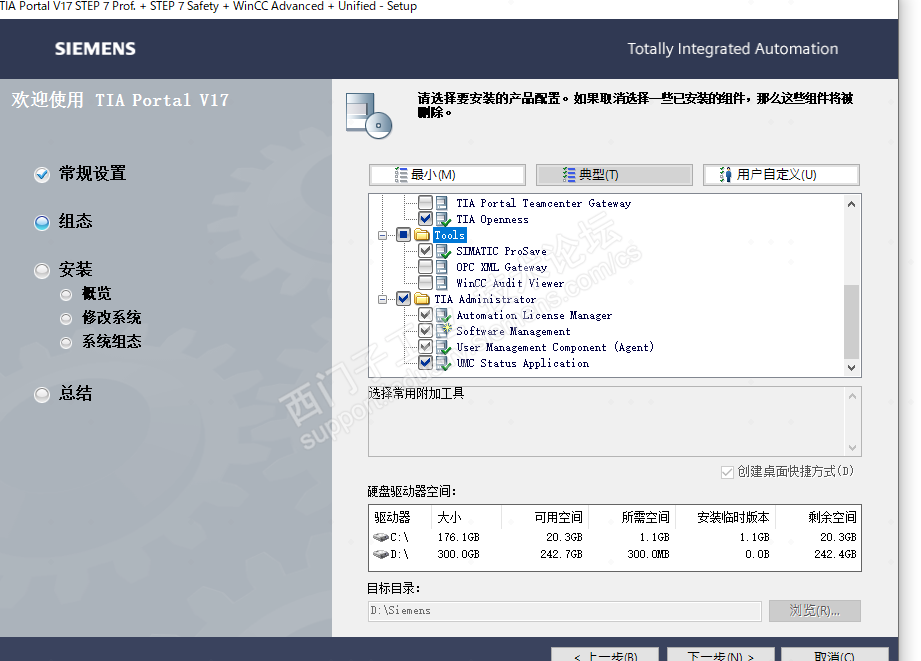The height and width of the screenshot is (661, 921).
Task: Toggle the 创建桌面快捷方式 checkbox
Action: click(x=727, y=472)
